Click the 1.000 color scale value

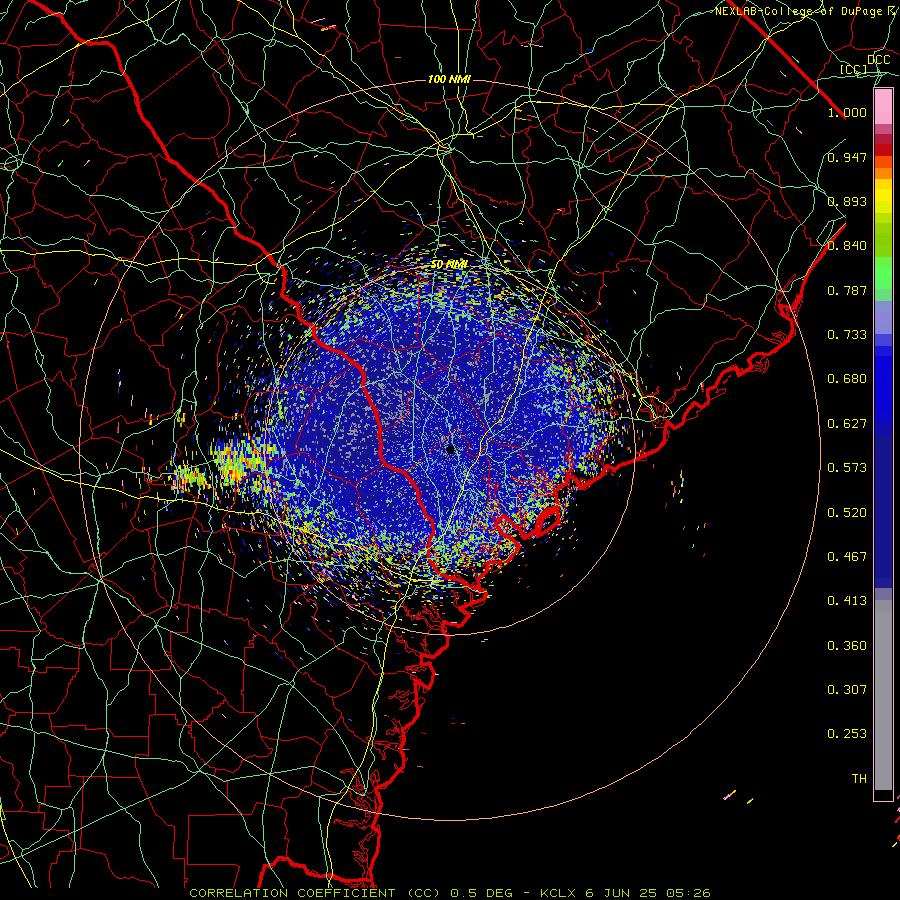(x=847, y=112)
